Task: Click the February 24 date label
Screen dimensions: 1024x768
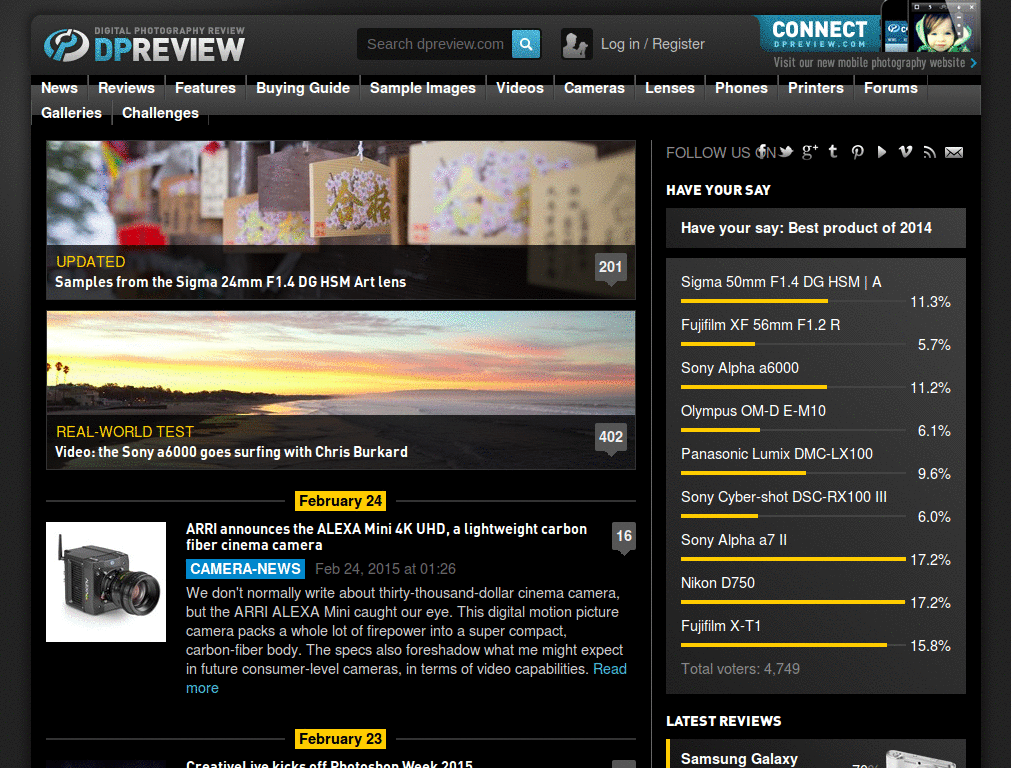Action: (340, 501)
